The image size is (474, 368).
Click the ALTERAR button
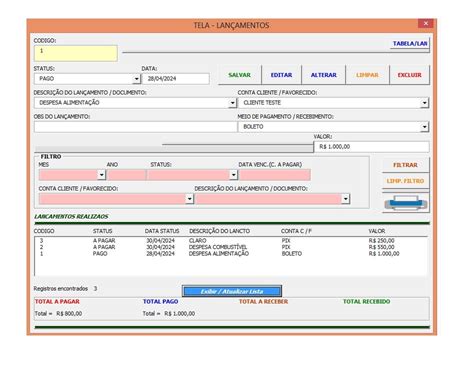click(324, 75)
